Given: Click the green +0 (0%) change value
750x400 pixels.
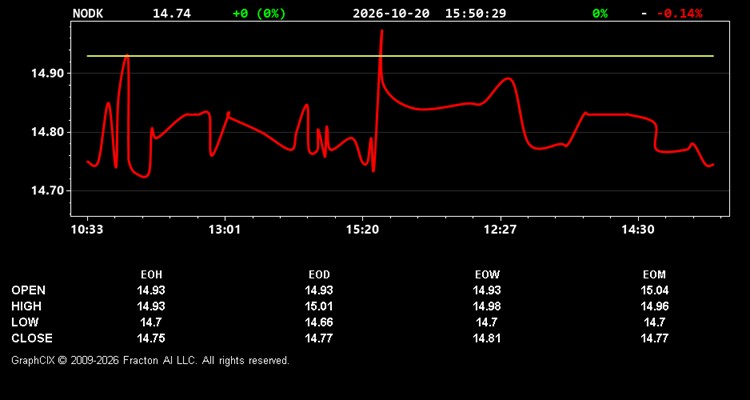Looking at the screenshot, I should [x=259, y=13].
